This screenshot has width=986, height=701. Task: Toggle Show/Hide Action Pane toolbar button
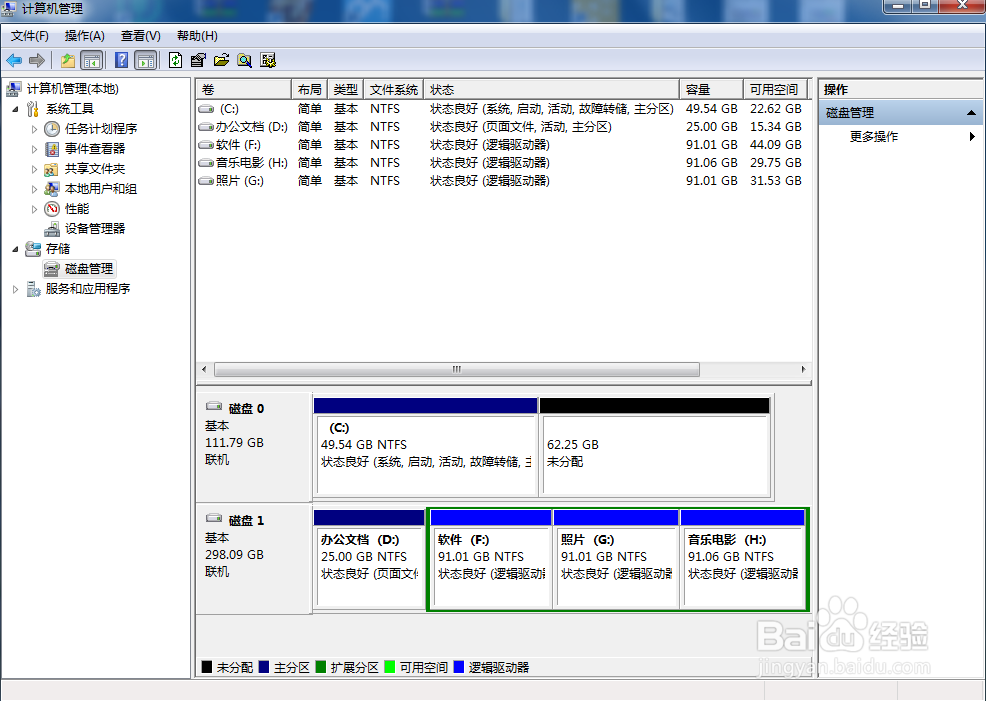146,60
